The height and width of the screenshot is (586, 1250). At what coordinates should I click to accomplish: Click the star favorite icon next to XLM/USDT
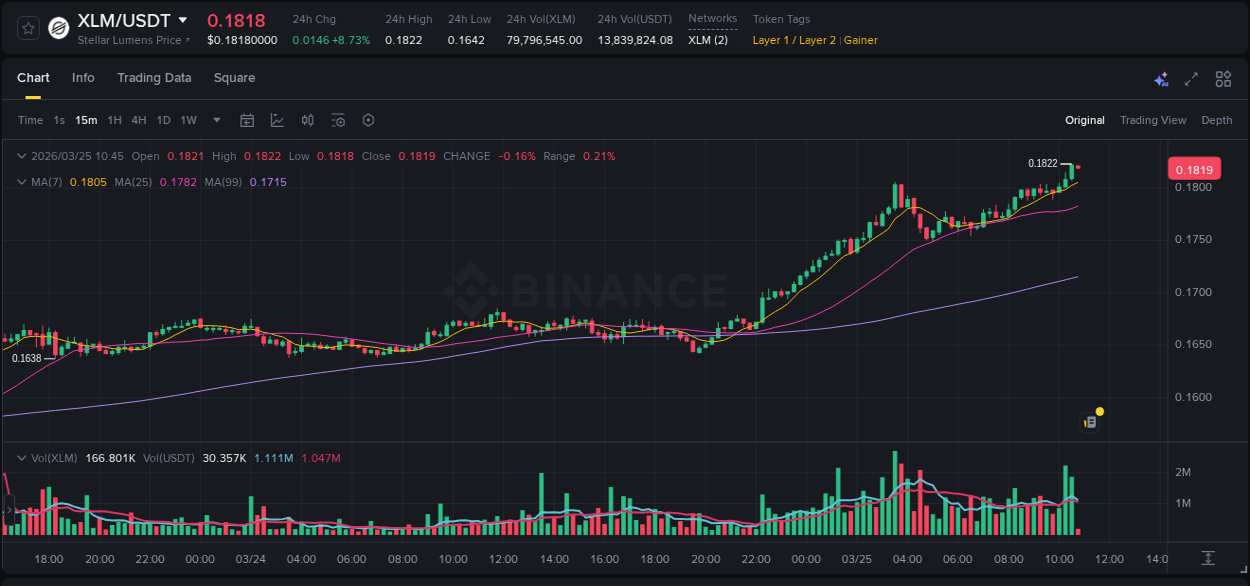coord(26,27)
